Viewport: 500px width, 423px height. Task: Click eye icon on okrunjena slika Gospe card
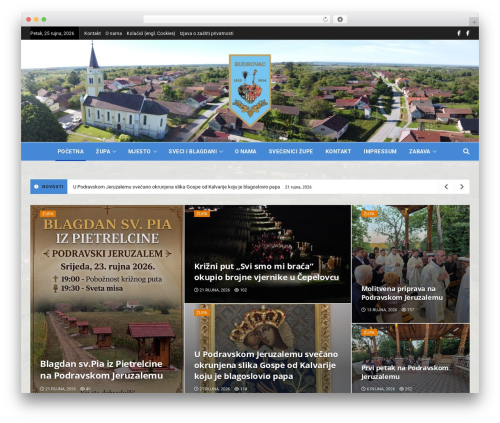point(236,389)
